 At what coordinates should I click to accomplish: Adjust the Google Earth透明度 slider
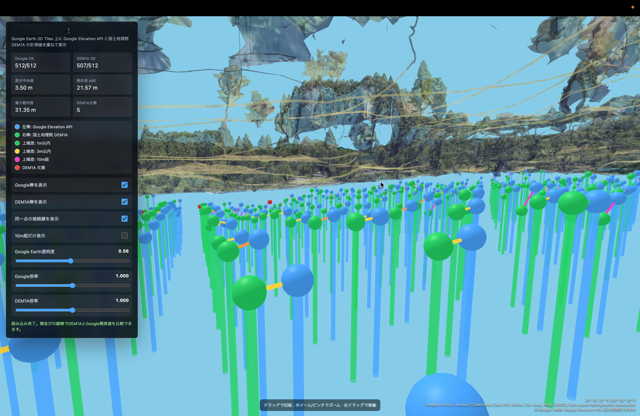coord(72,261)
